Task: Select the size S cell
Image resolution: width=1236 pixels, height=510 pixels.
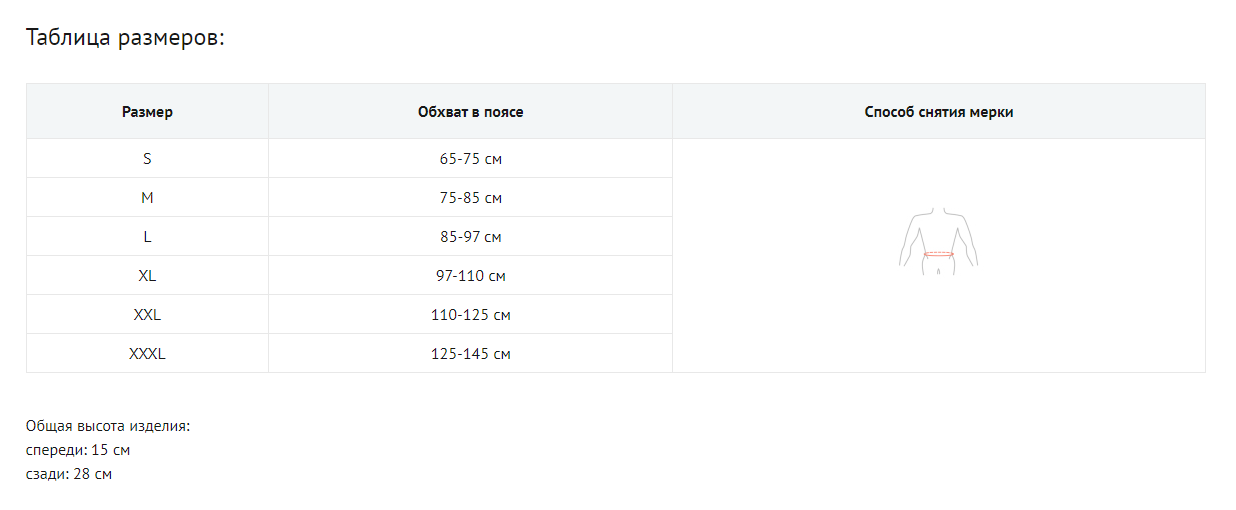Action: click(147, 159)
